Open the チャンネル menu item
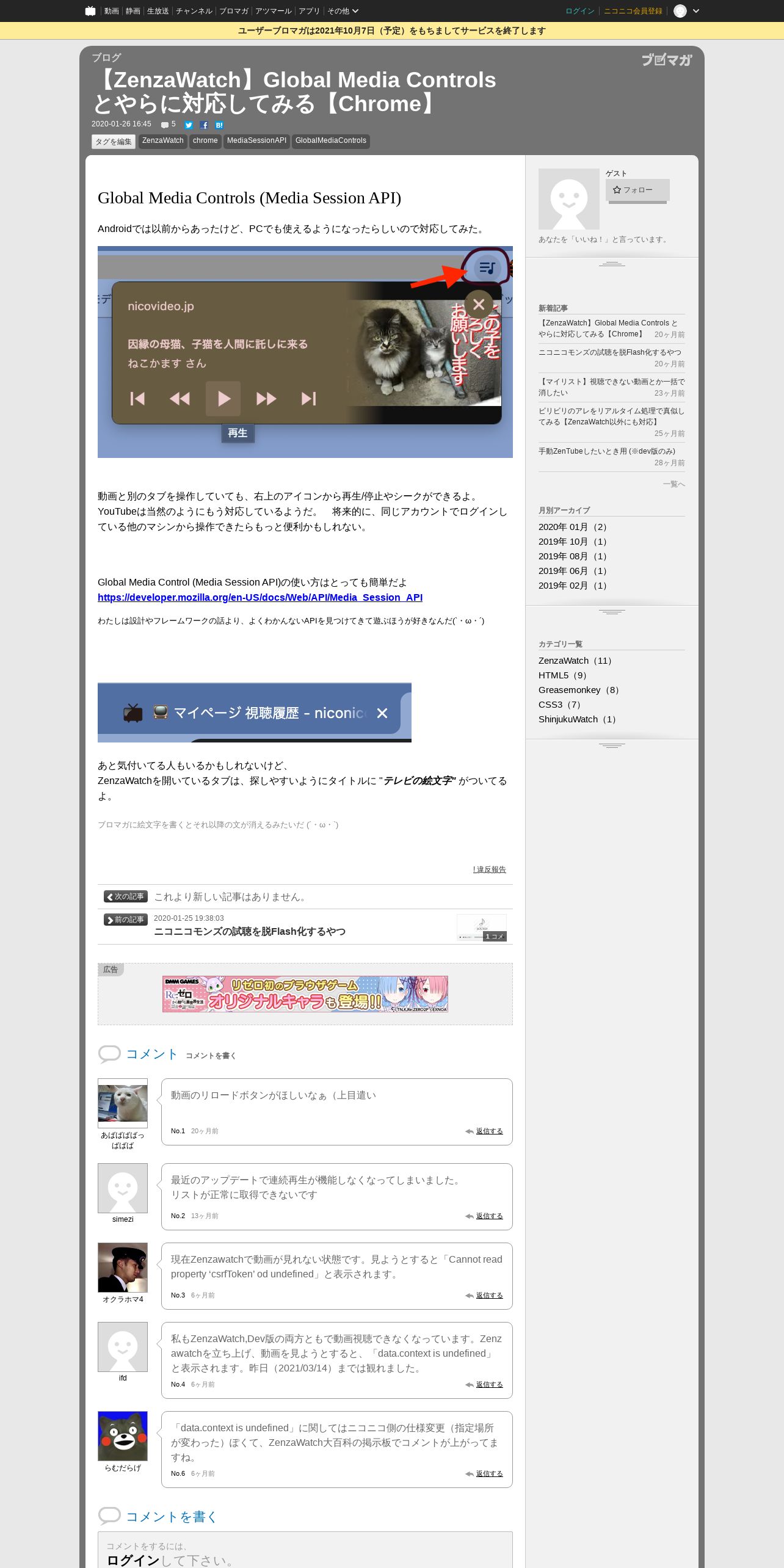The image size is (784, 1568). point(194,11)
